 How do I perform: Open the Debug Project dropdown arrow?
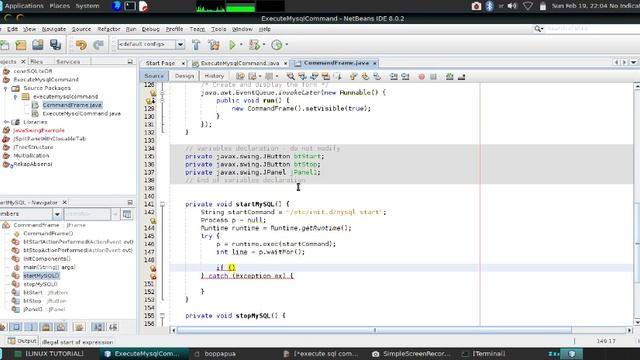click(264, 44)
